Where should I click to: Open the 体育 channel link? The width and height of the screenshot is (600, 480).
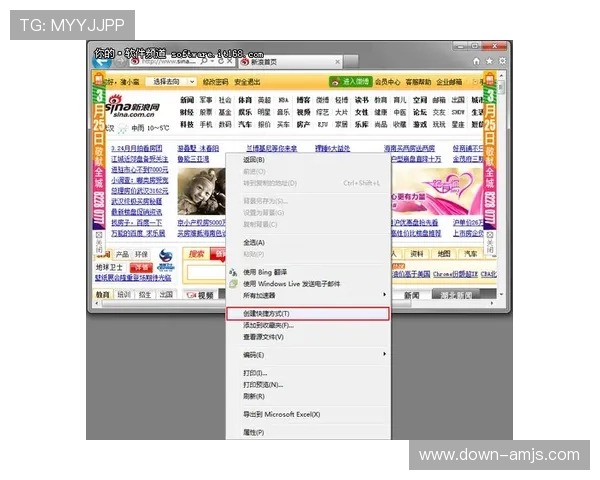(x=245, y=100)
